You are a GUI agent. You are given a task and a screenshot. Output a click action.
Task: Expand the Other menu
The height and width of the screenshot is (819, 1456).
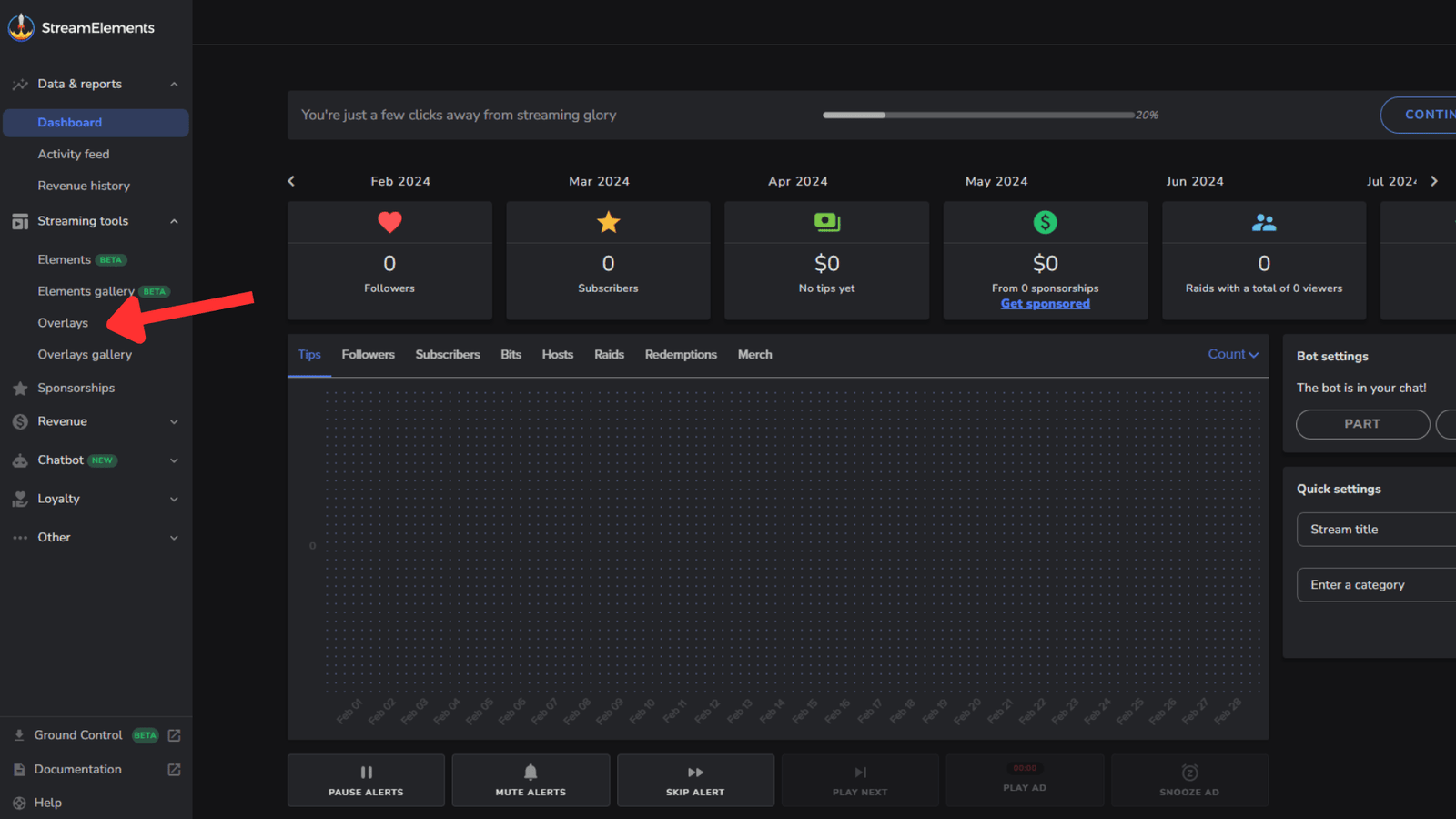coord(174,538)
